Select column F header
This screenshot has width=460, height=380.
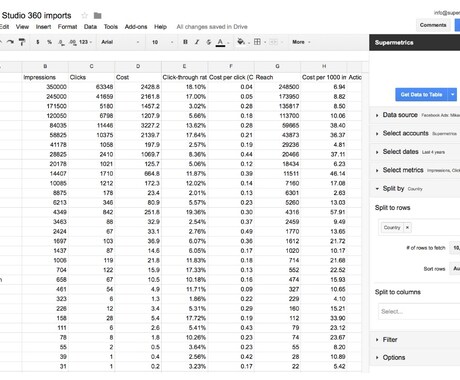click(231, 66)
